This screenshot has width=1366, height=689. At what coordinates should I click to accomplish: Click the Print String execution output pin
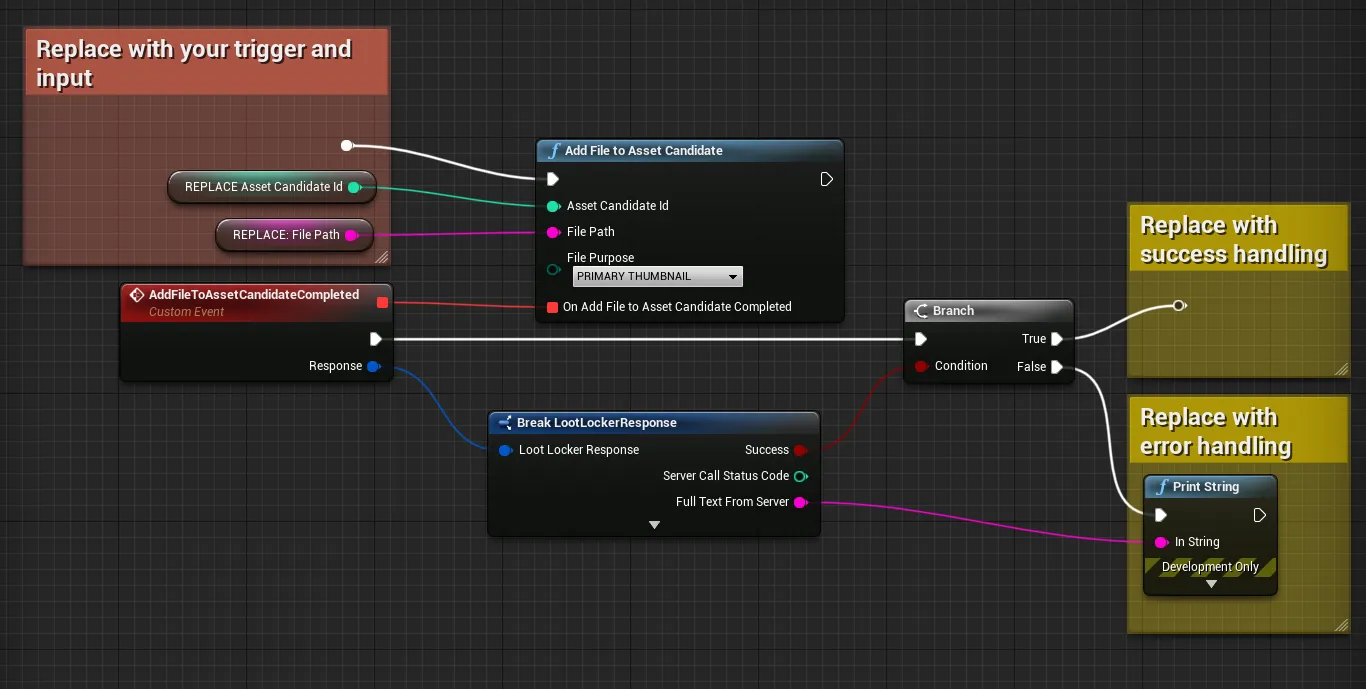coord(1259,515)
